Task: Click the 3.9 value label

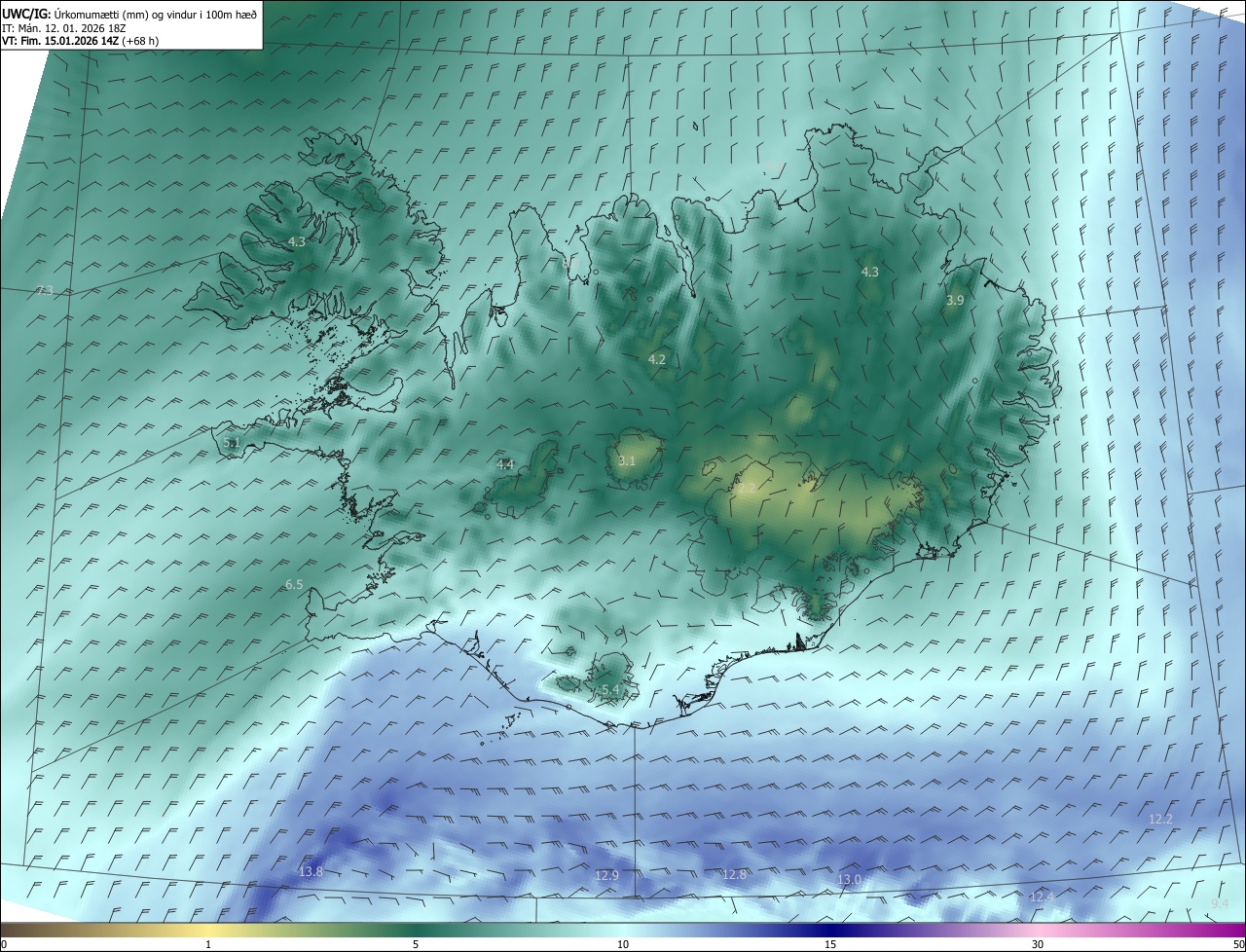Action: pyautogui.click(x=955, y=301)
